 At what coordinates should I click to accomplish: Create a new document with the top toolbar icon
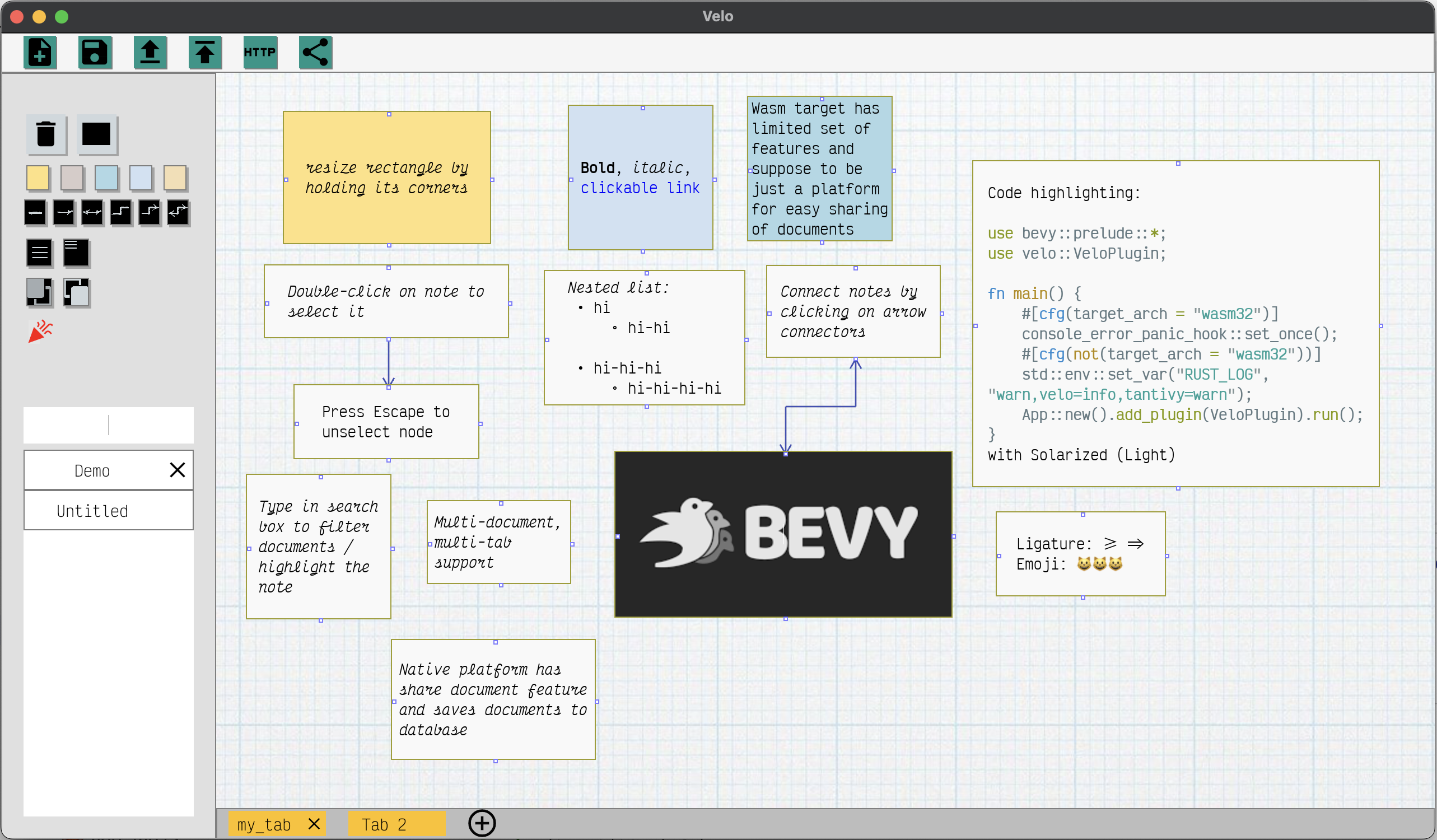click(x=40, y=53)
